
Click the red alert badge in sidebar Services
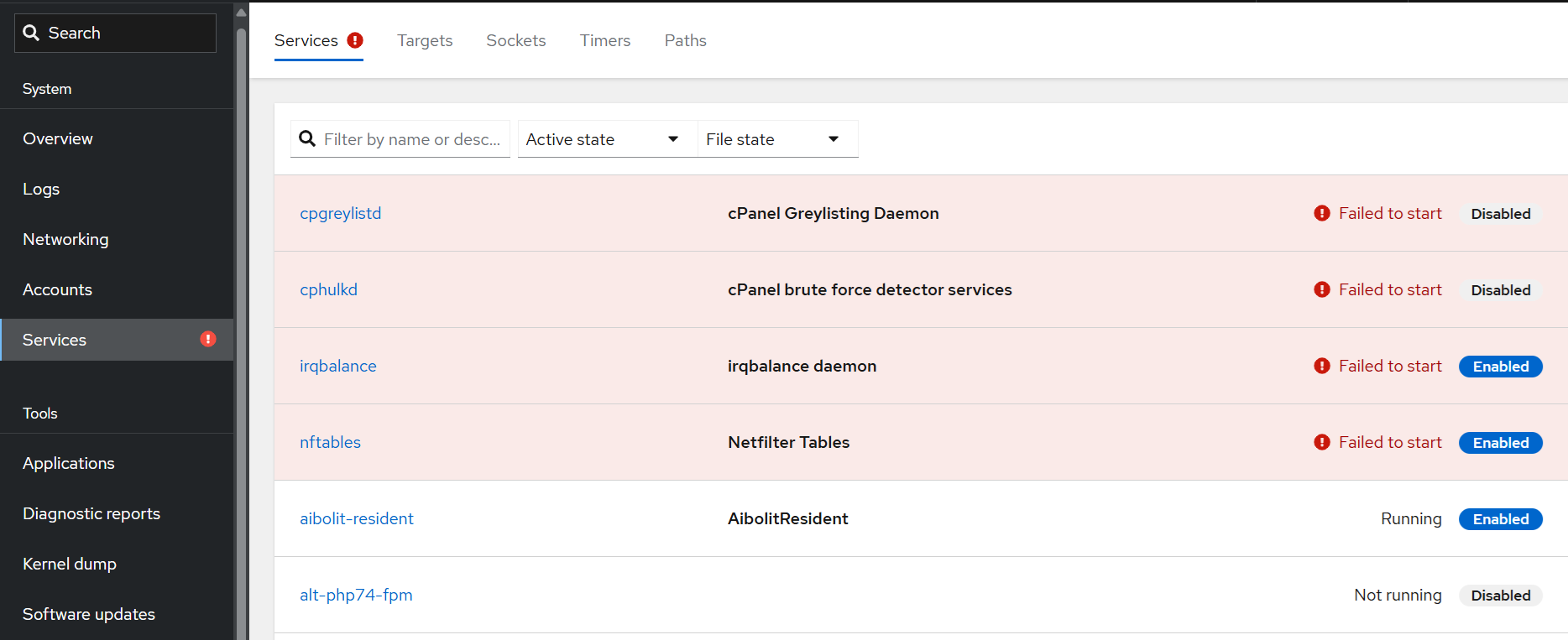click(208, 339)
